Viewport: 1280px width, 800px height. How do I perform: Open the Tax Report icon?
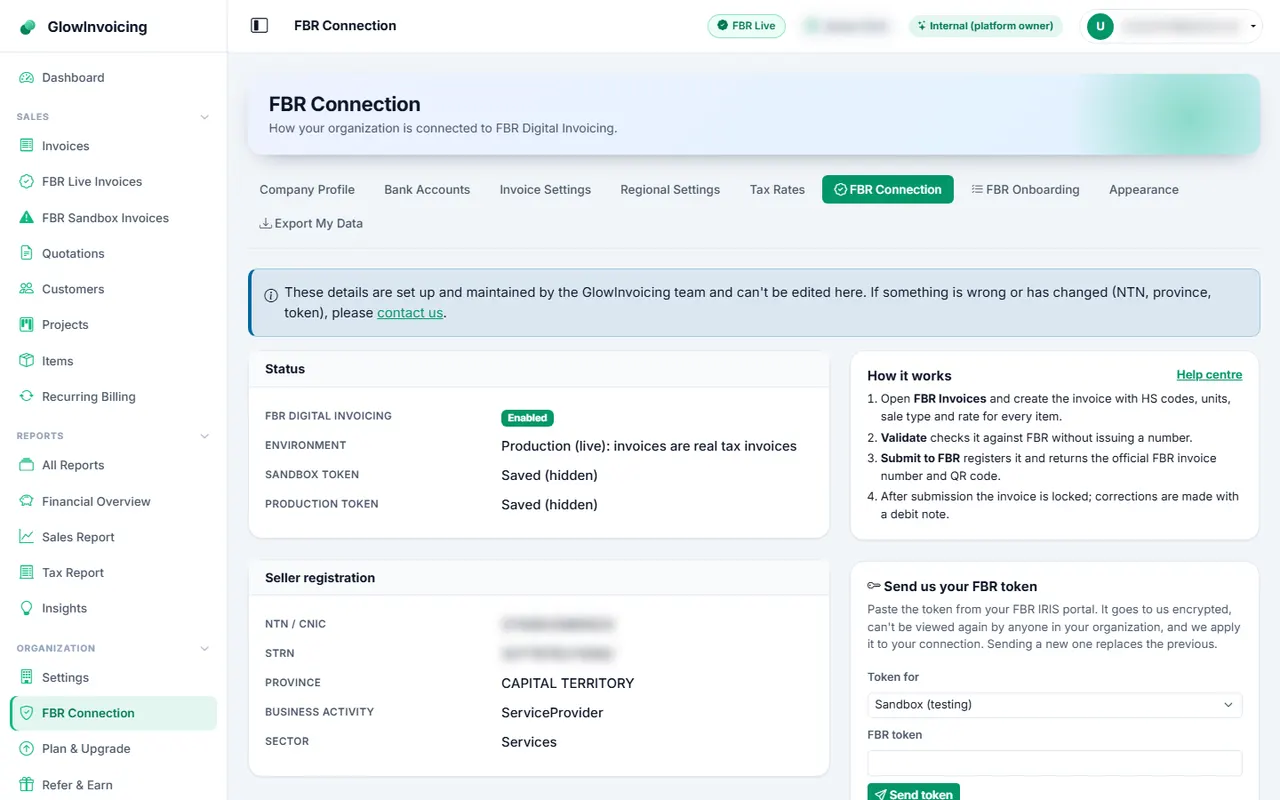click(27, 573)
